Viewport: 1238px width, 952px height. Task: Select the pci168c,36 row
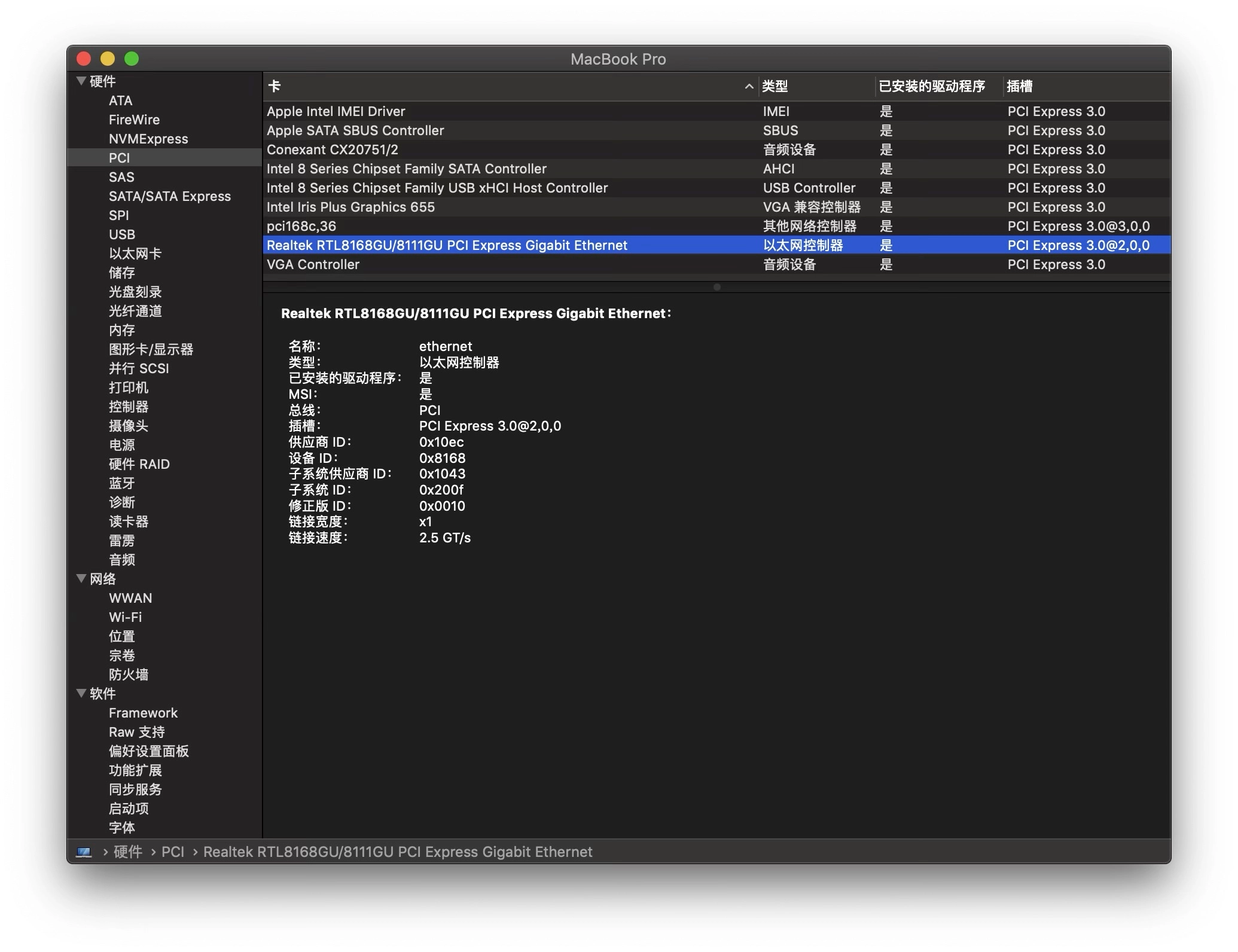pos(716,226)
